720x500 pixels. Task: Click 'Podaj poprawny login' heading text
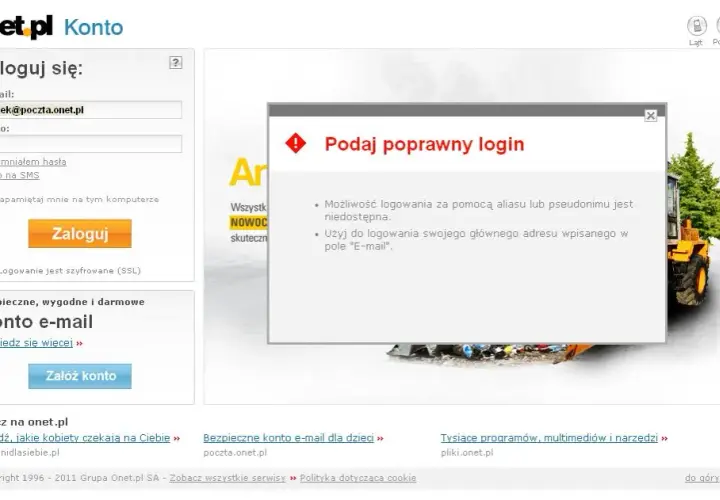click(x=424, y=144)
